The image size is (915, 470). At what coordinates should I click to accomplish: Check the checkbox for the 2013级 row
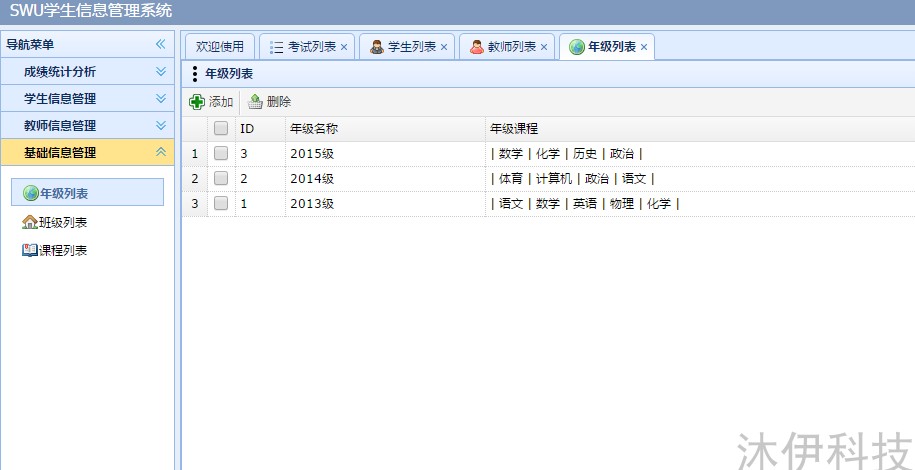(221, 203)
